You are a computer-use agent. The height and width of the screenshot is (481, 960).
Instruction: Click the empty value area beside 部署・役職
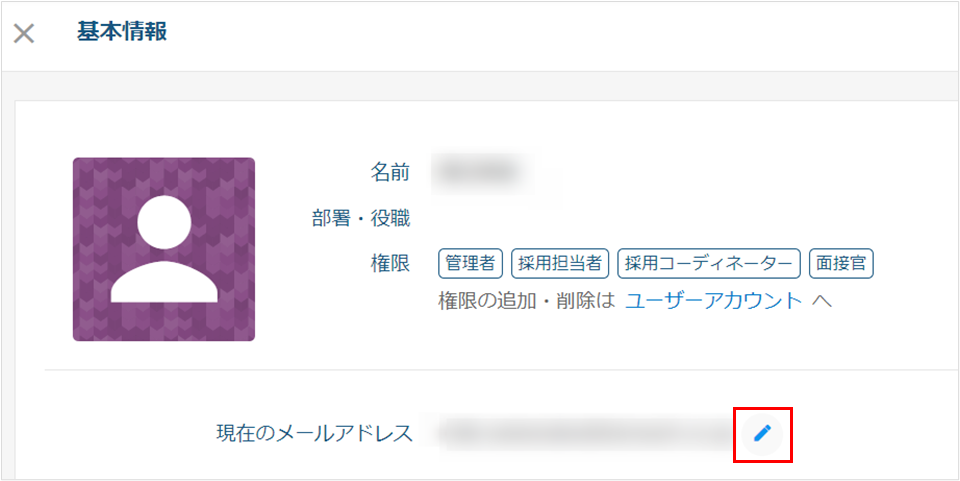click(551, 218)
